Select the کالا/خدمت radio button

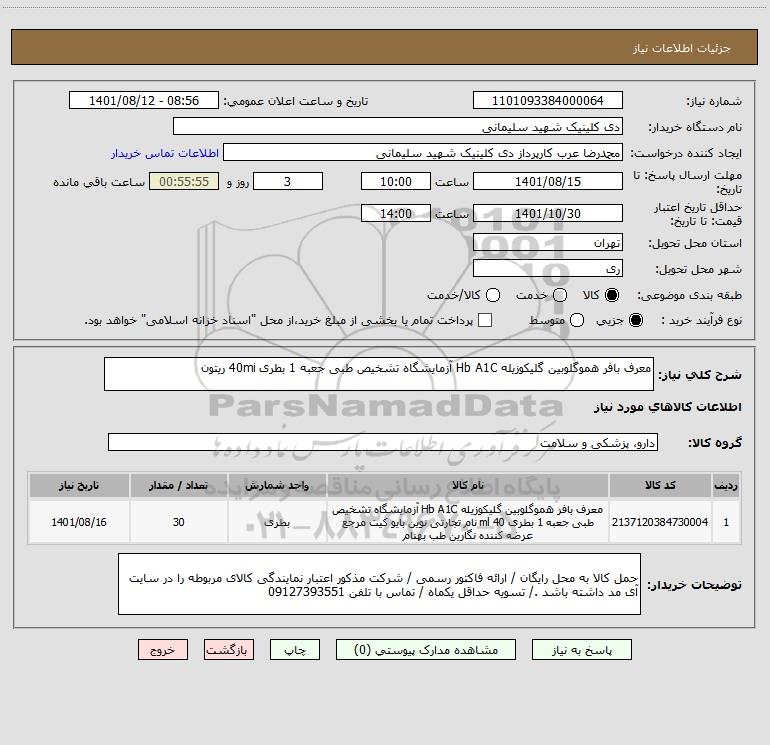point(493,295)
